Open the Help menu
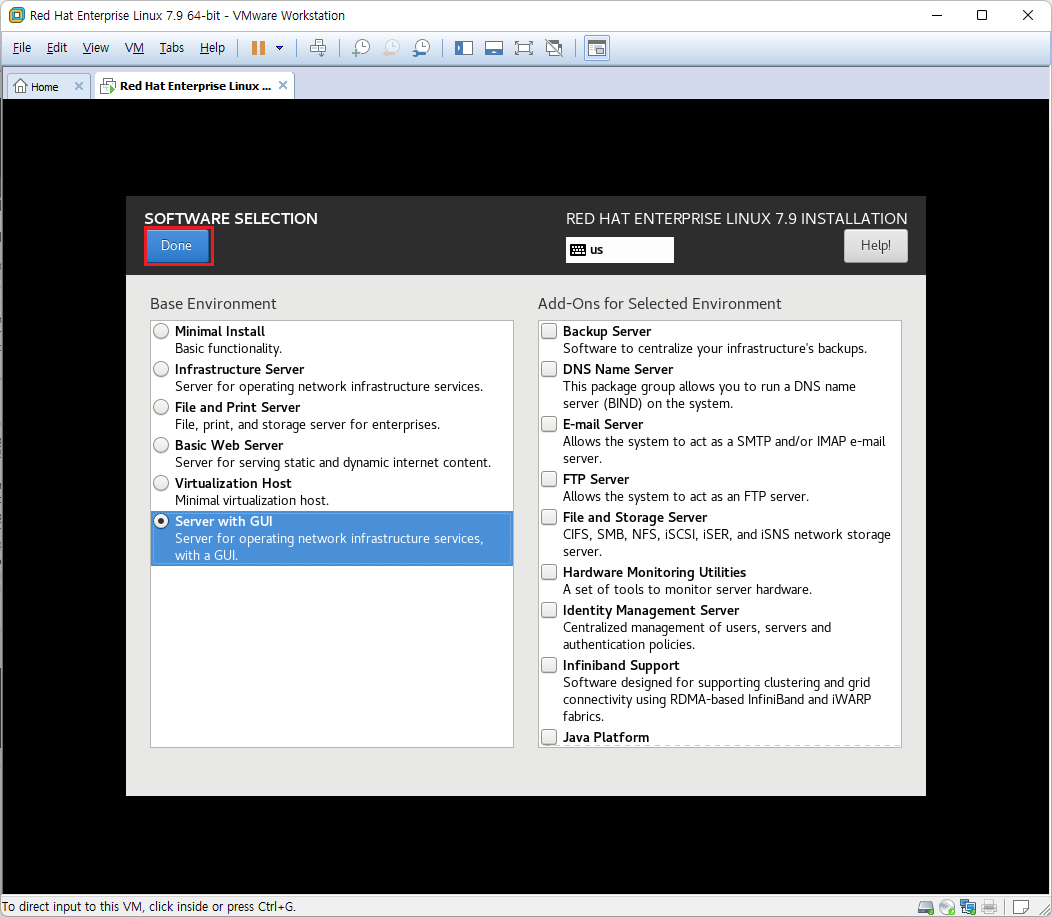 pyautogui.click(x=212, y=48)
